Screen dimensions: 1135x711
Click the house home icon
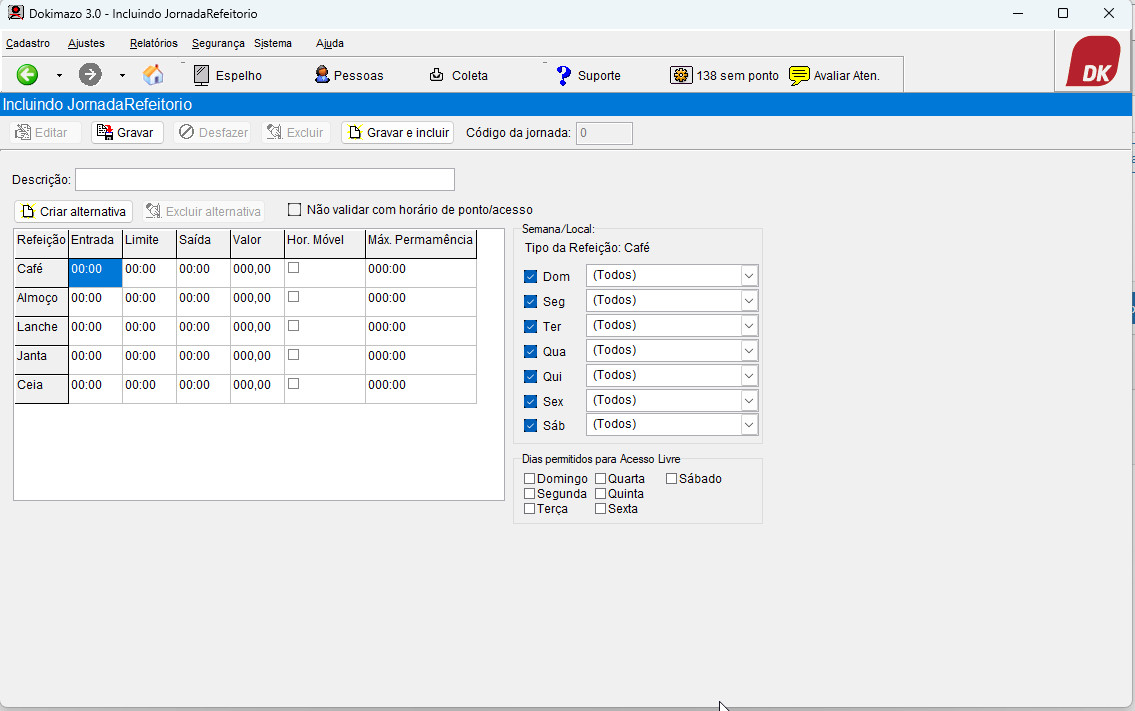click(153, 75)
